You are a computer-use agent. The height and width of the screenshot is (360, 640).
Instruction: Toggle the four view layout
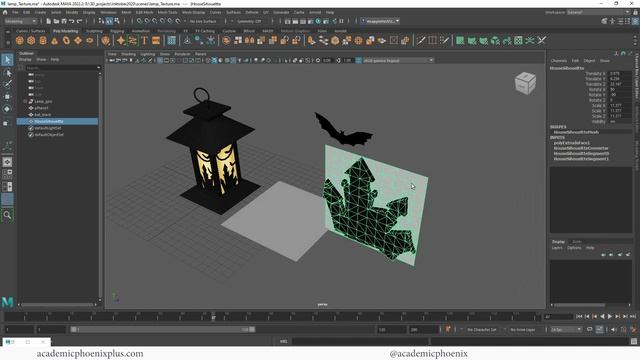(7, 174)
